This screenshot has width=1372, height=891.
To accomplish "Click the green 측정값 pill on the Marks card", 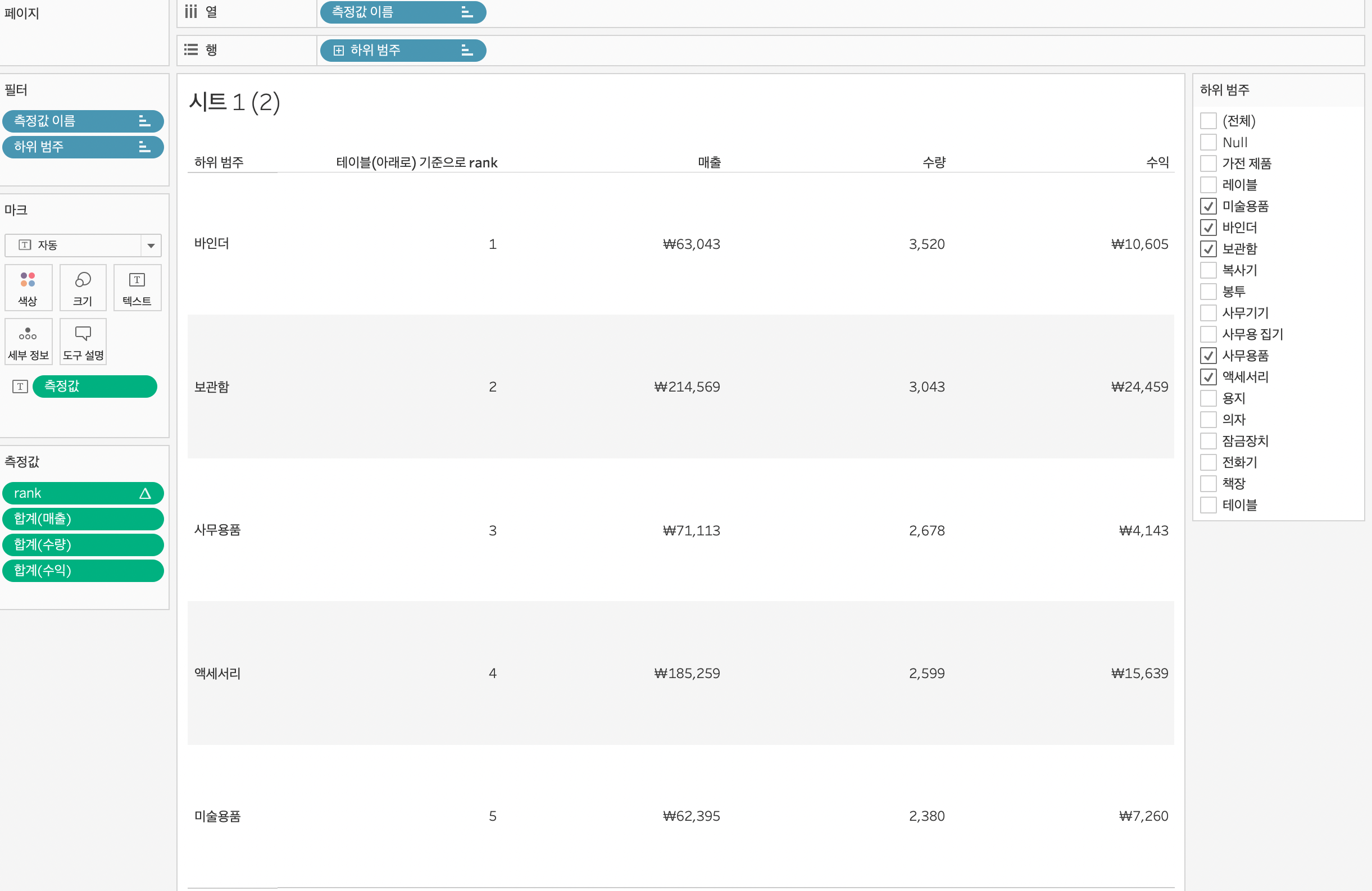I will click(x=94, y=386).
